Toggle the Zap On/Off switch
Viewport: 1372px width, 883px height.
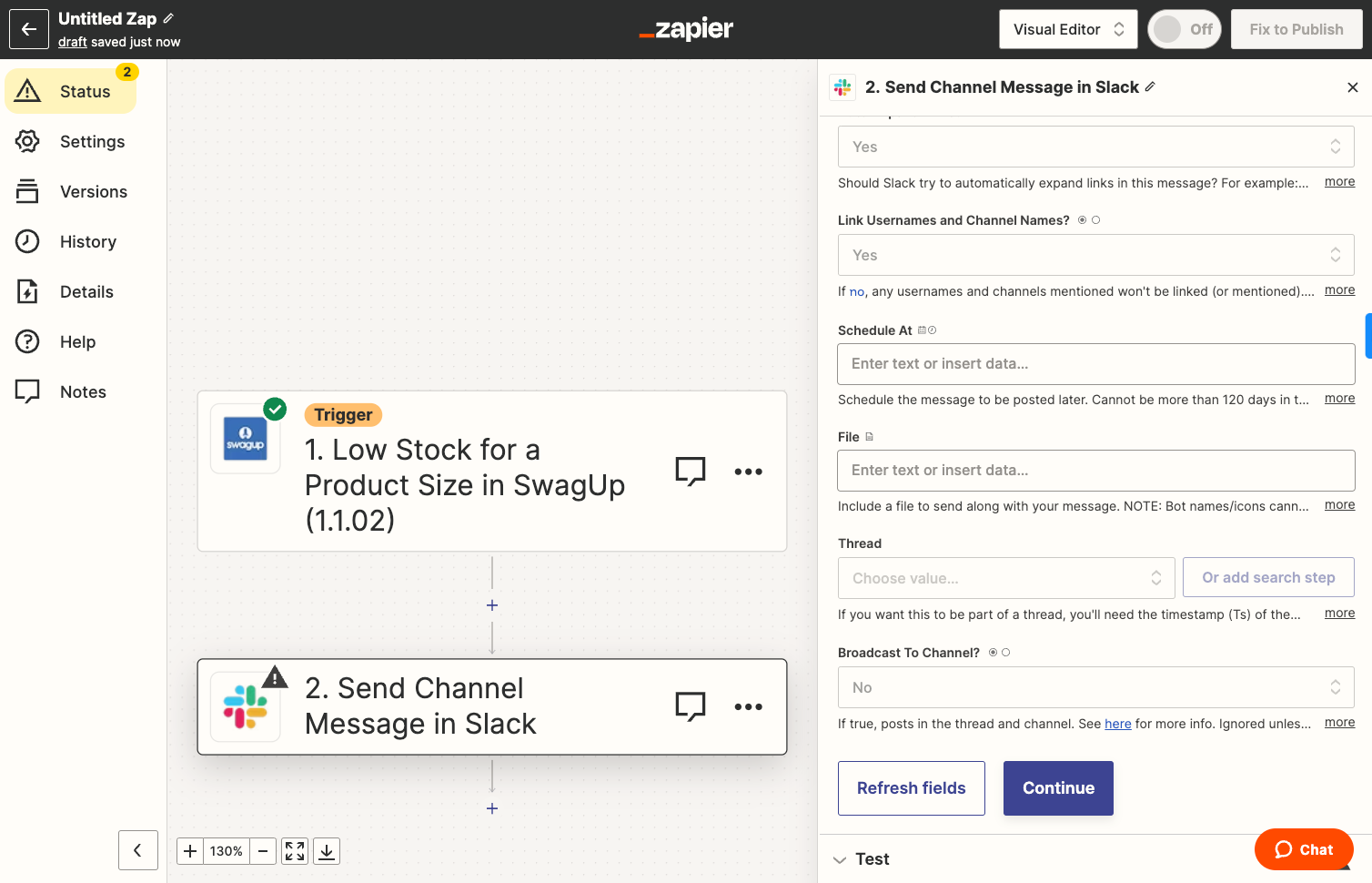click(1185, 29)
